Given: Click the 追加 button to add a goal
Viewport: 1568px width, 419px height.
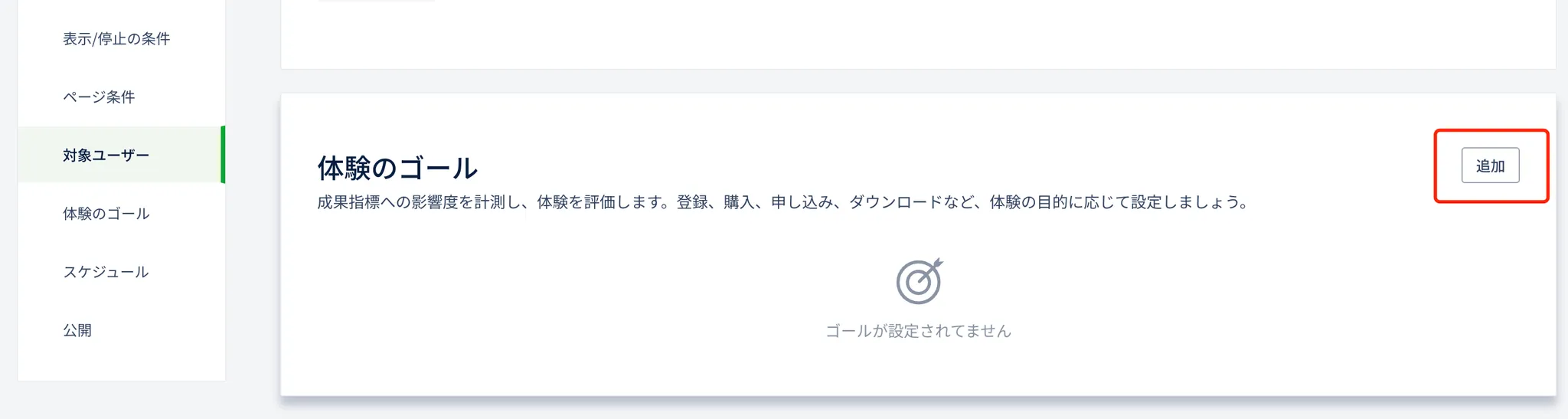Looking at the screenshot, I should (x=1490, y=165).
